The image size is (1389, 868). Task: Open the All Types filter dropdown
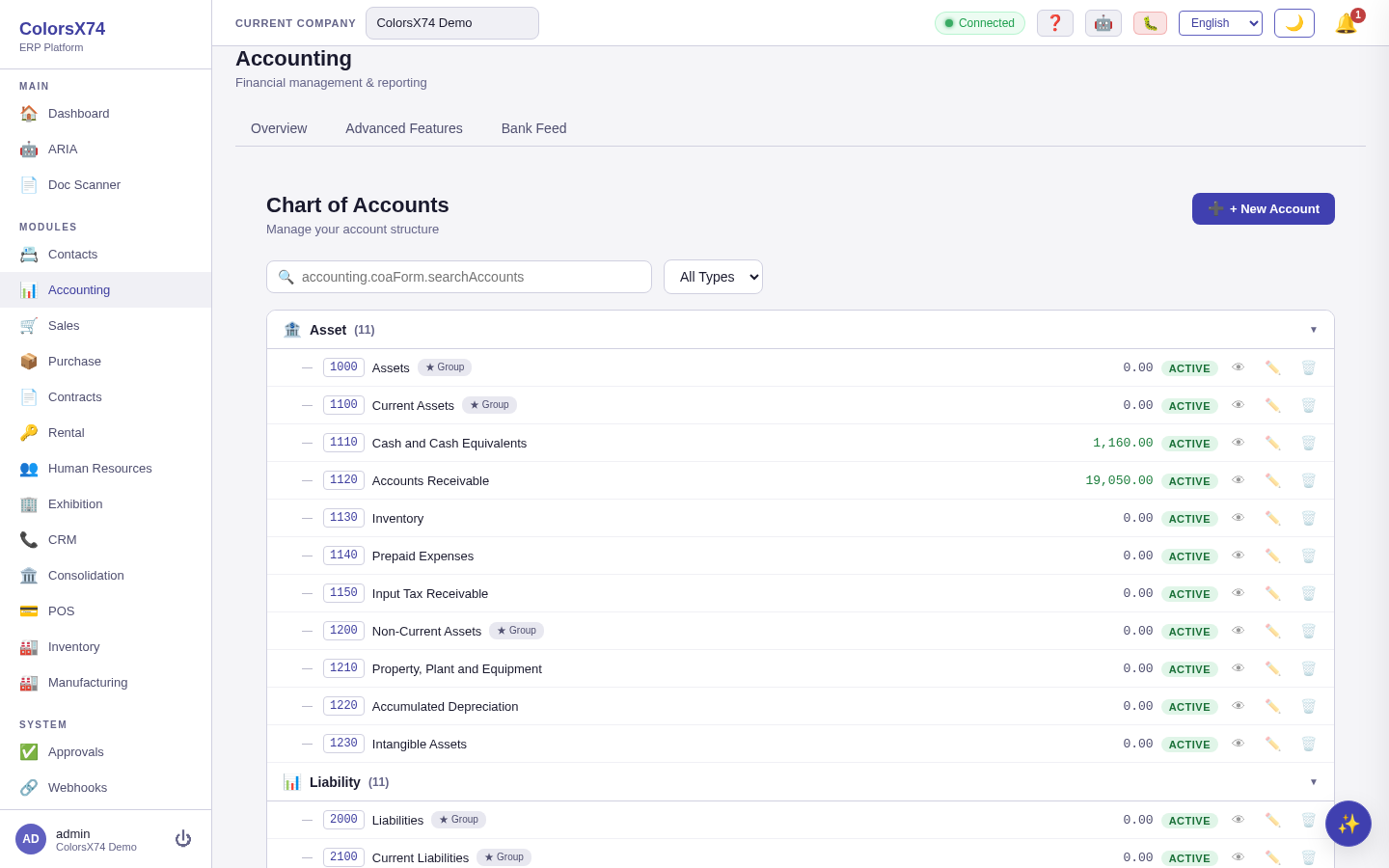click(713, 277)
